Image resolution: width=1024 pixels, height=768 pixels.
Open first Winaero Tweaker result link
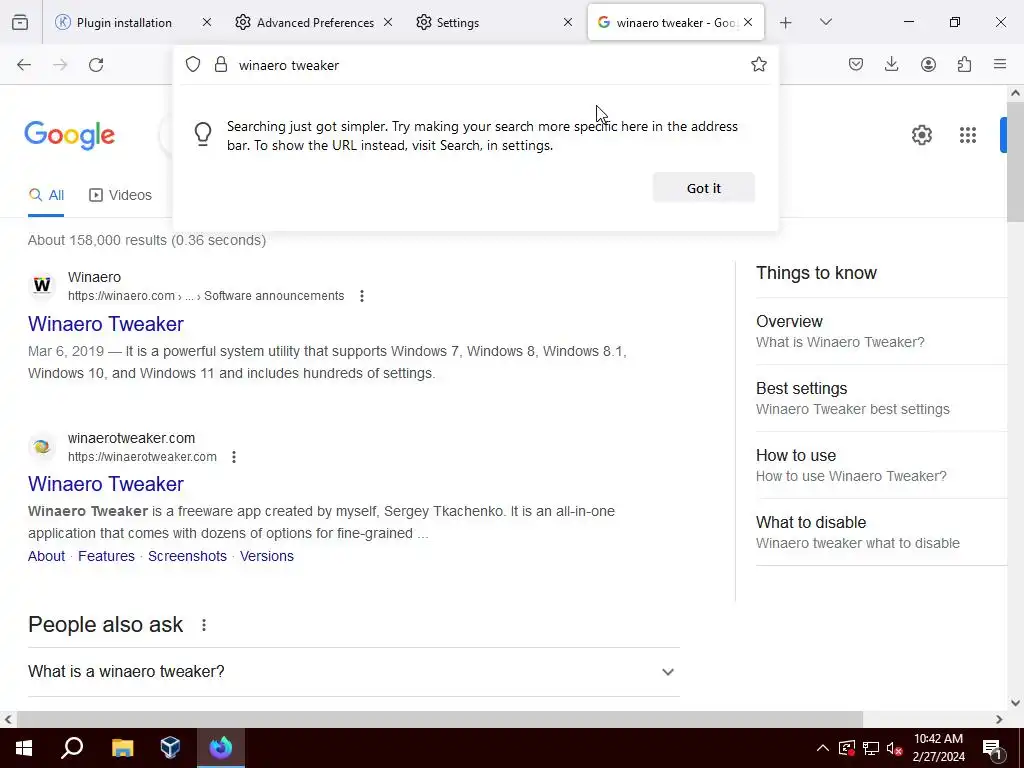tap(106, 324)
